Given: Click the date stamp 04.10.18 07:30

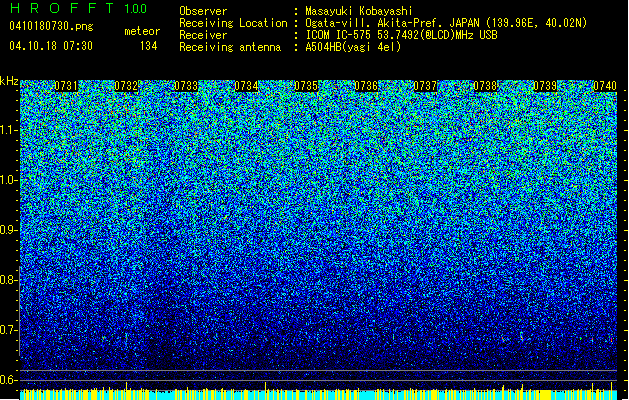Looking at the screenshot, I should pos(51,46).
